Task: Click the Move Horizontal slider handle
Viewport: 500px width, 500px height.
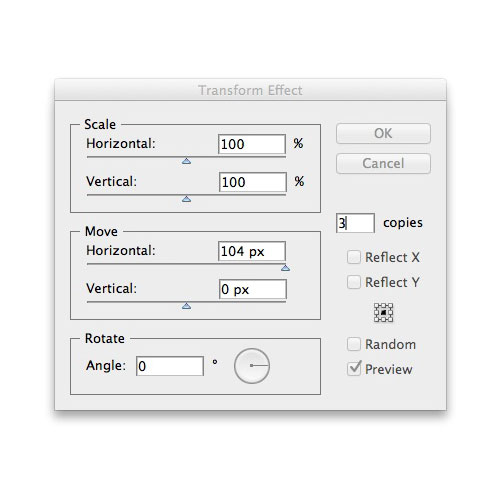Action: 285,268
